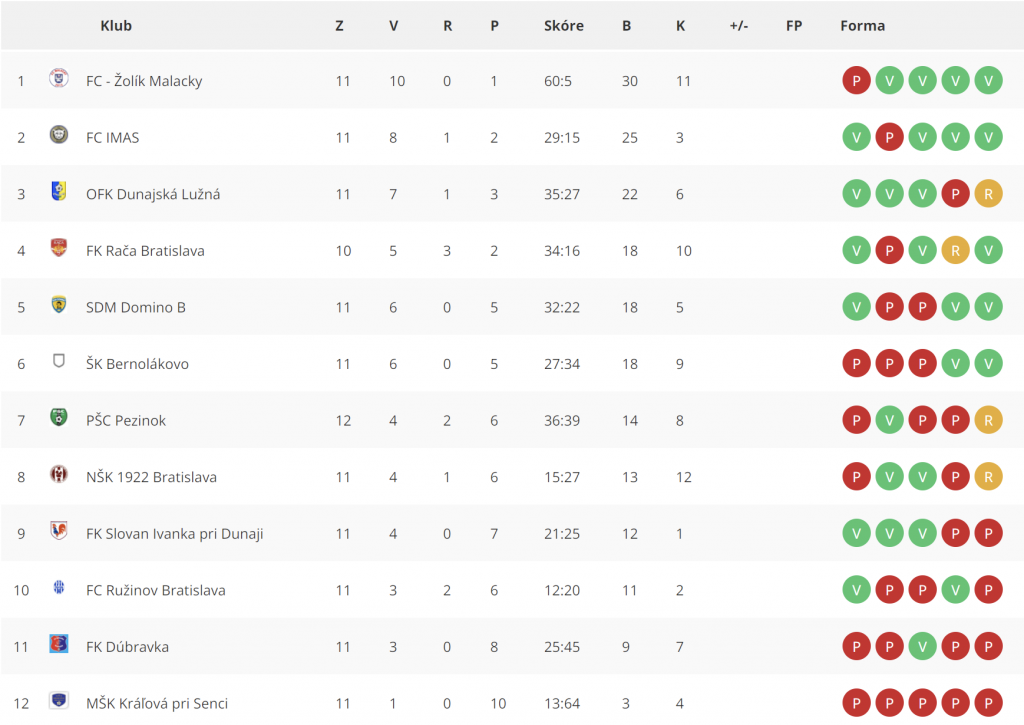
Task: Sort table by the Forma column header
Action: [x=862, y=26]
